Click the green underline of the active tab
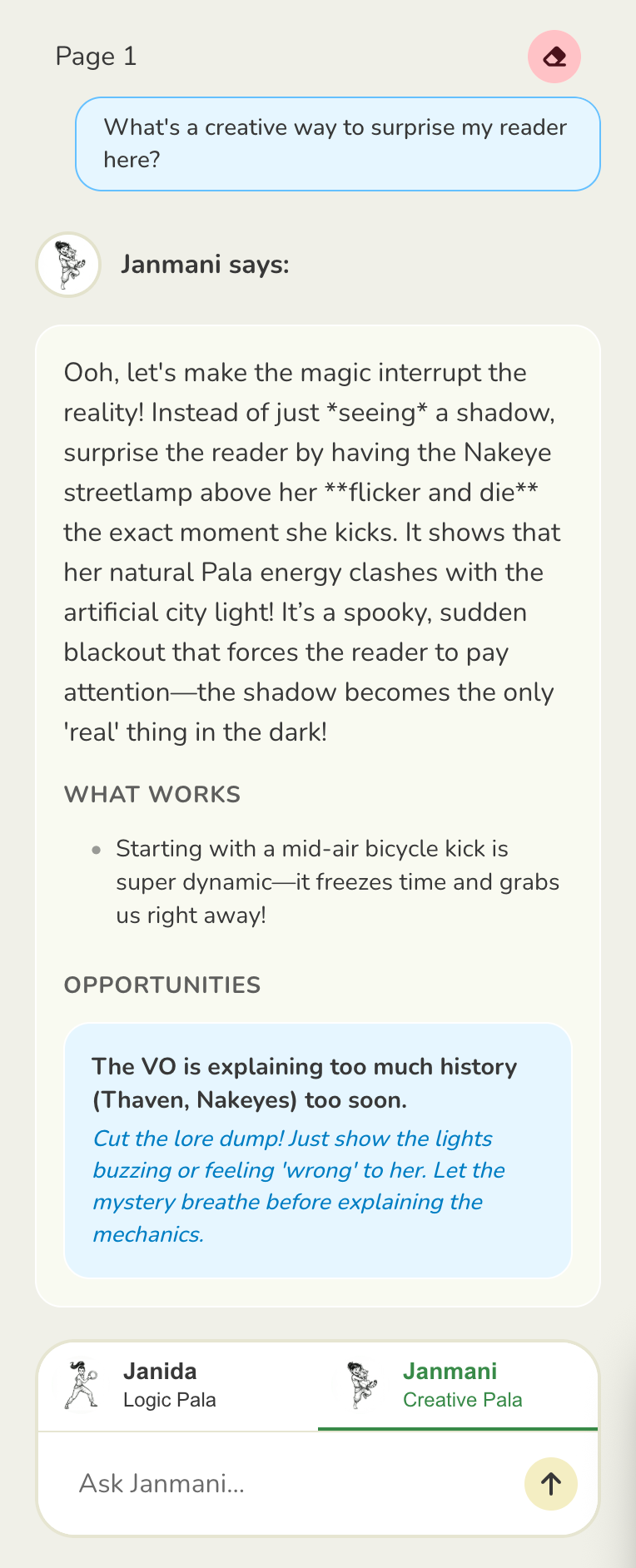 [x=458, y=1429]
